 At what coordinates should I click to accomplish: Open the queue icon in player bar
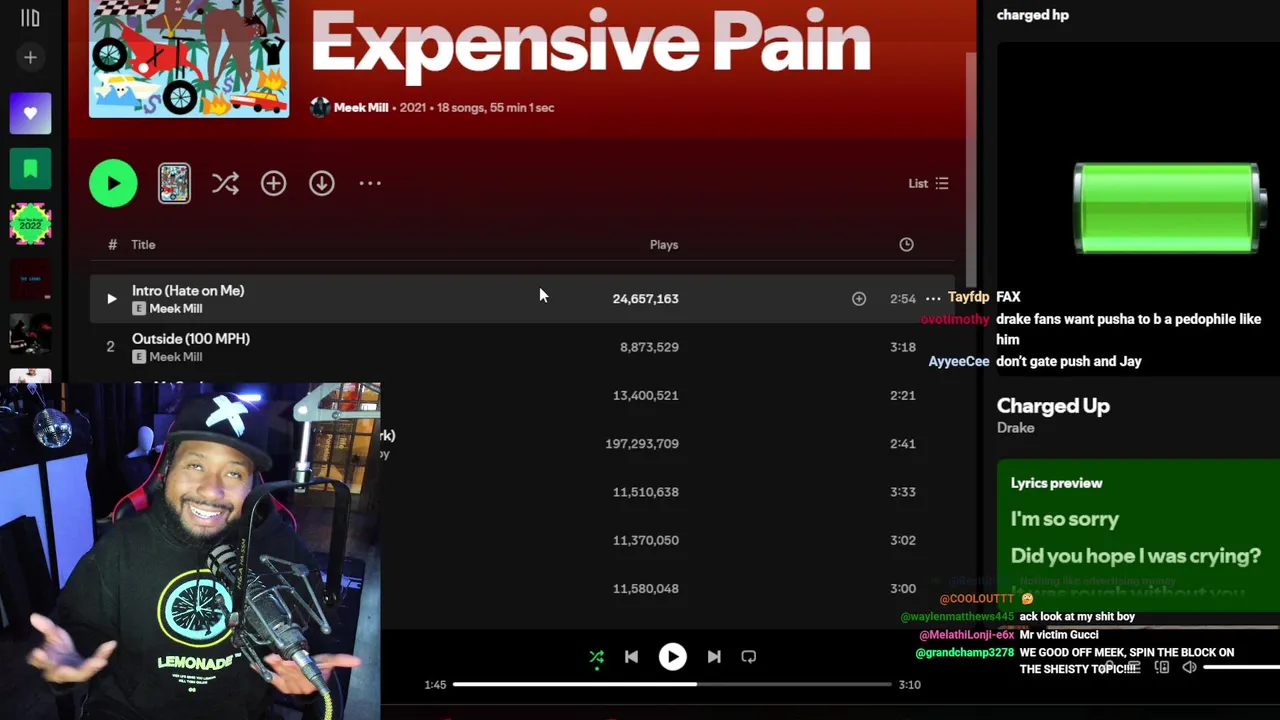click(1133, 667)
